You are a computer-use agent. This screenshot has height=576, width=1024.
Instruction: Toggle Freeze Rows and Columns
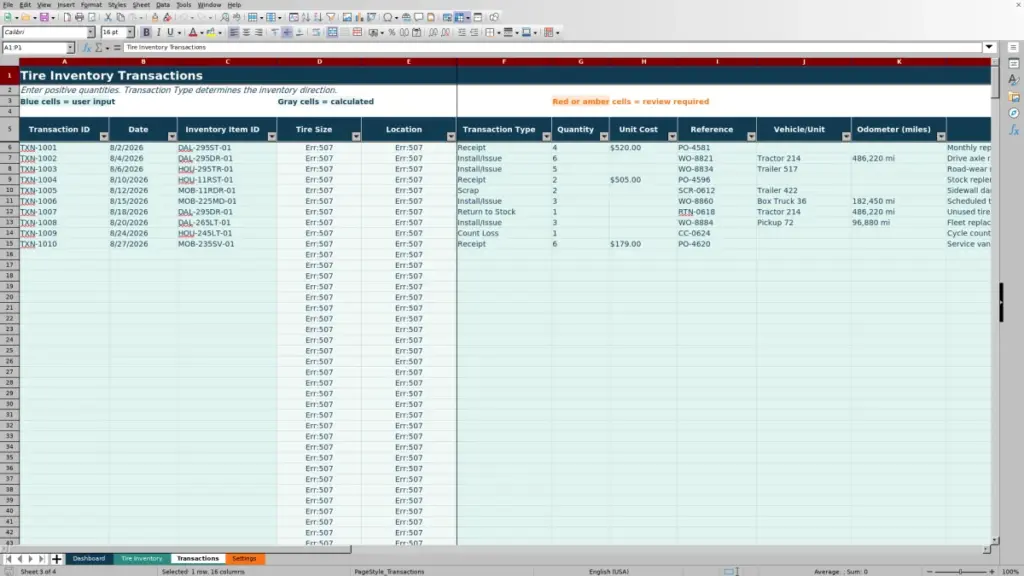coord(460,18)
